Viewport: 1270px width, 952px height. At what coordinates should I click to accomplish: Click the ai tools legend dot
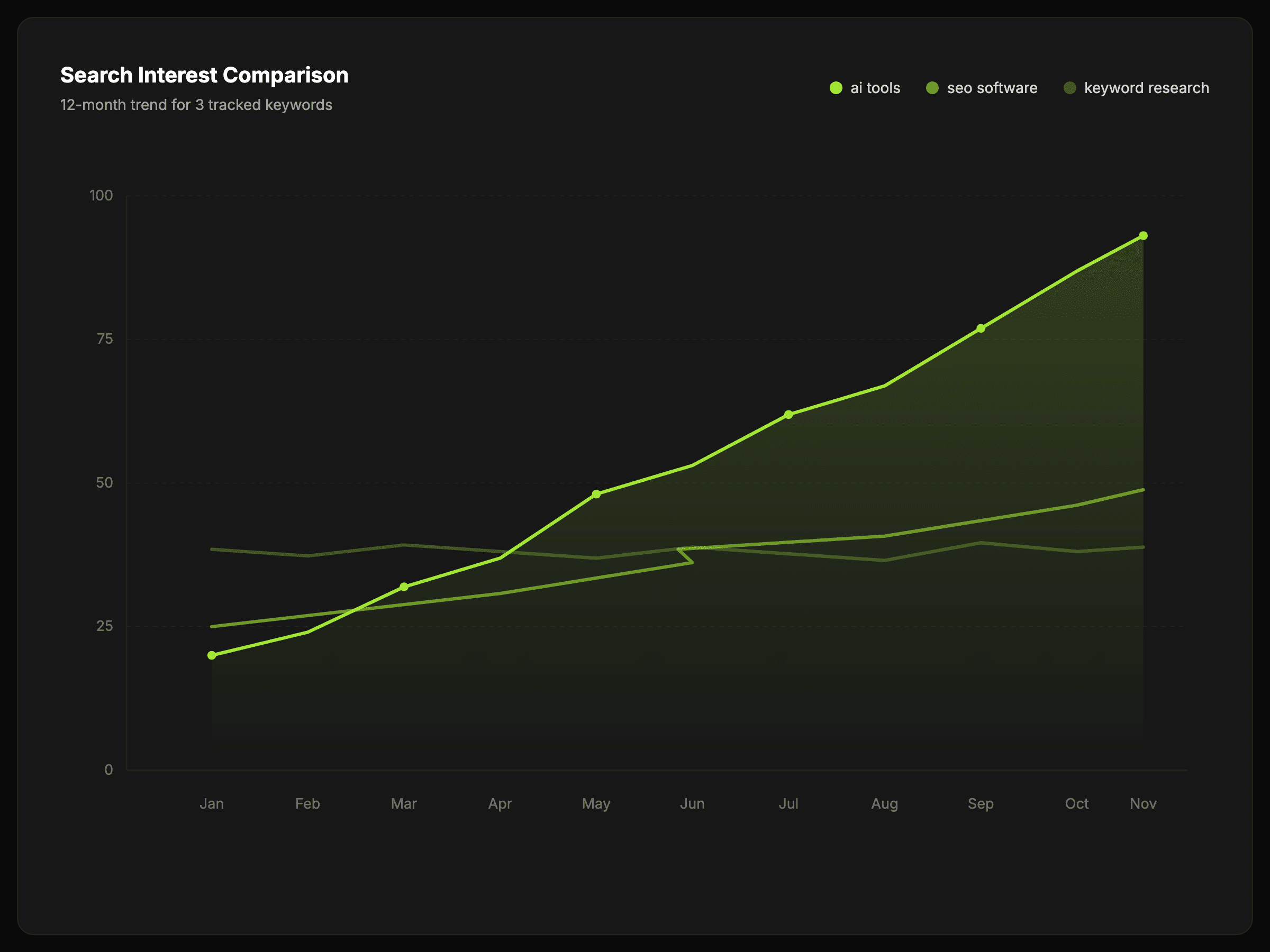836,88
